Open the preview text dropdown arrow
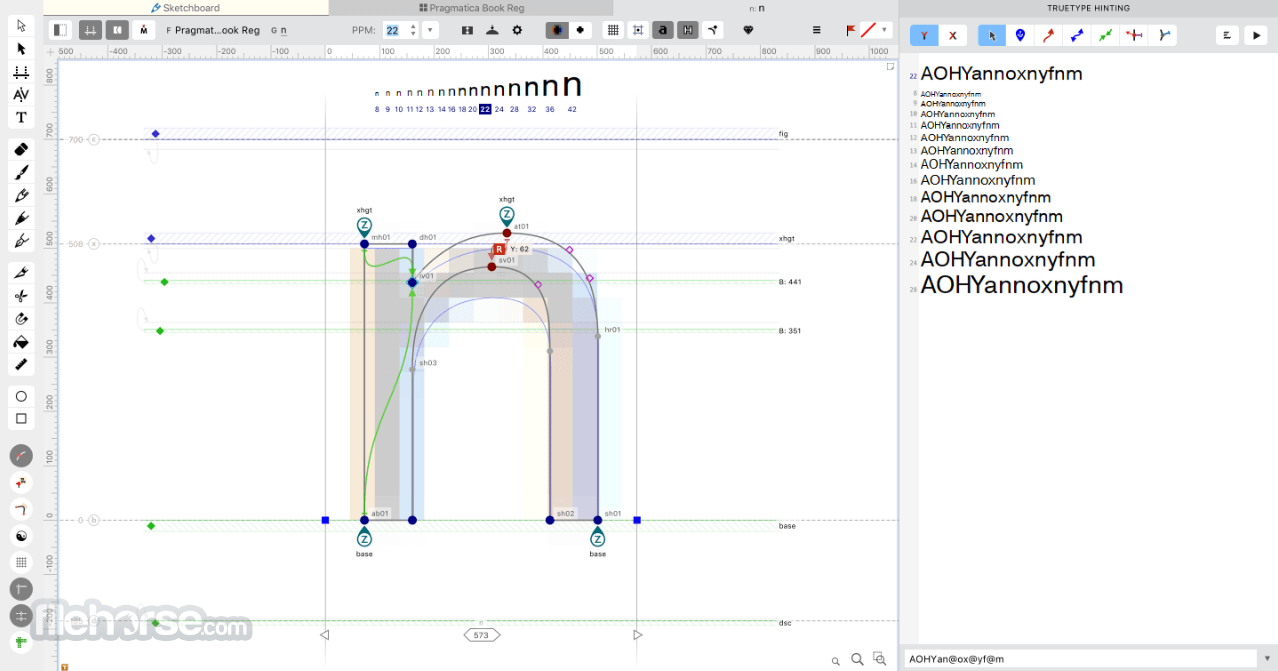The width and height of the screenshot is (1278, 671). [1267, 658]
